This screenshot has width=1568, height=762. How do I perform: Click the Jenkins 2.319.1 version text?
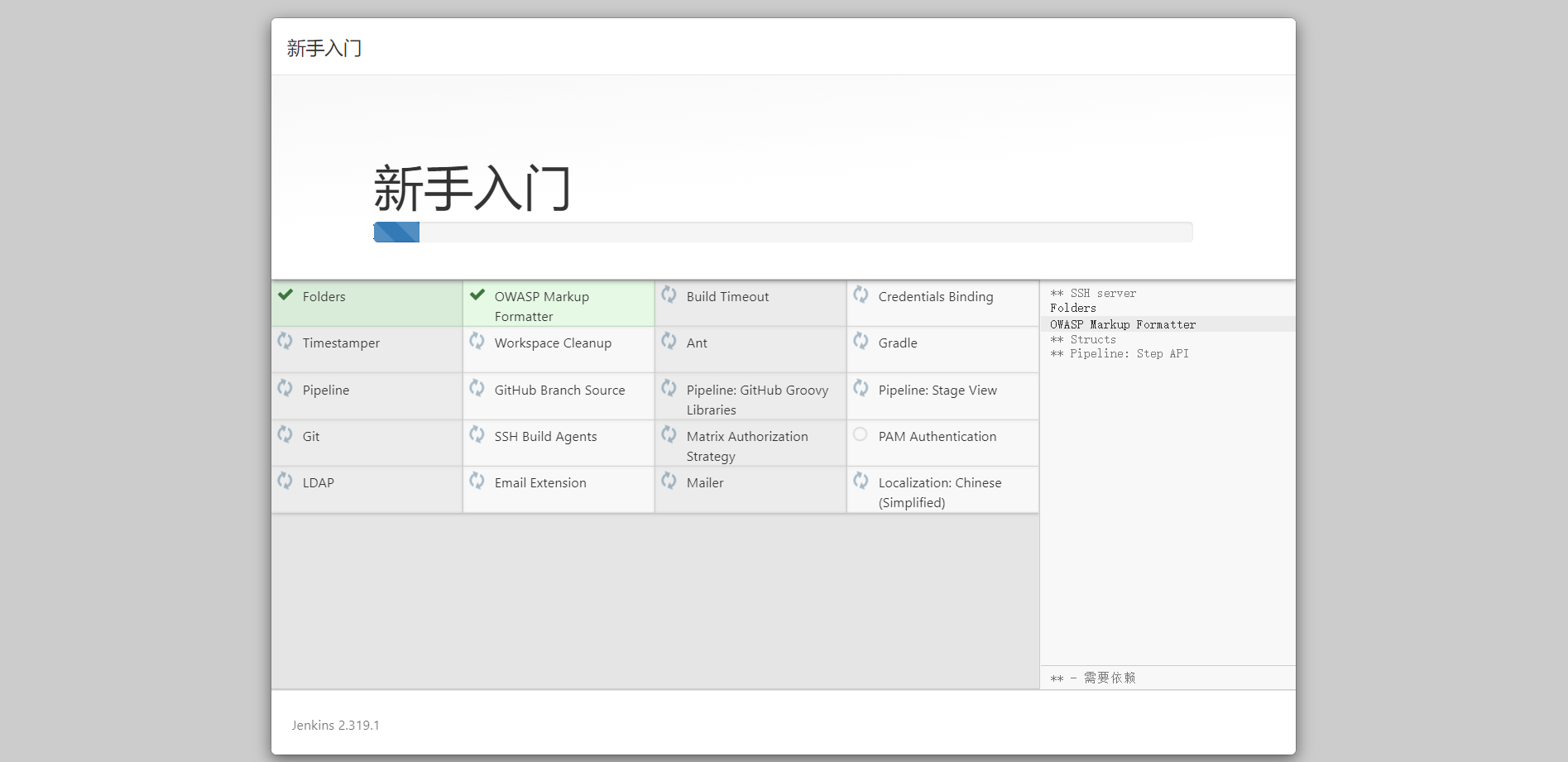pyautogui.click(x=335, y=725)
